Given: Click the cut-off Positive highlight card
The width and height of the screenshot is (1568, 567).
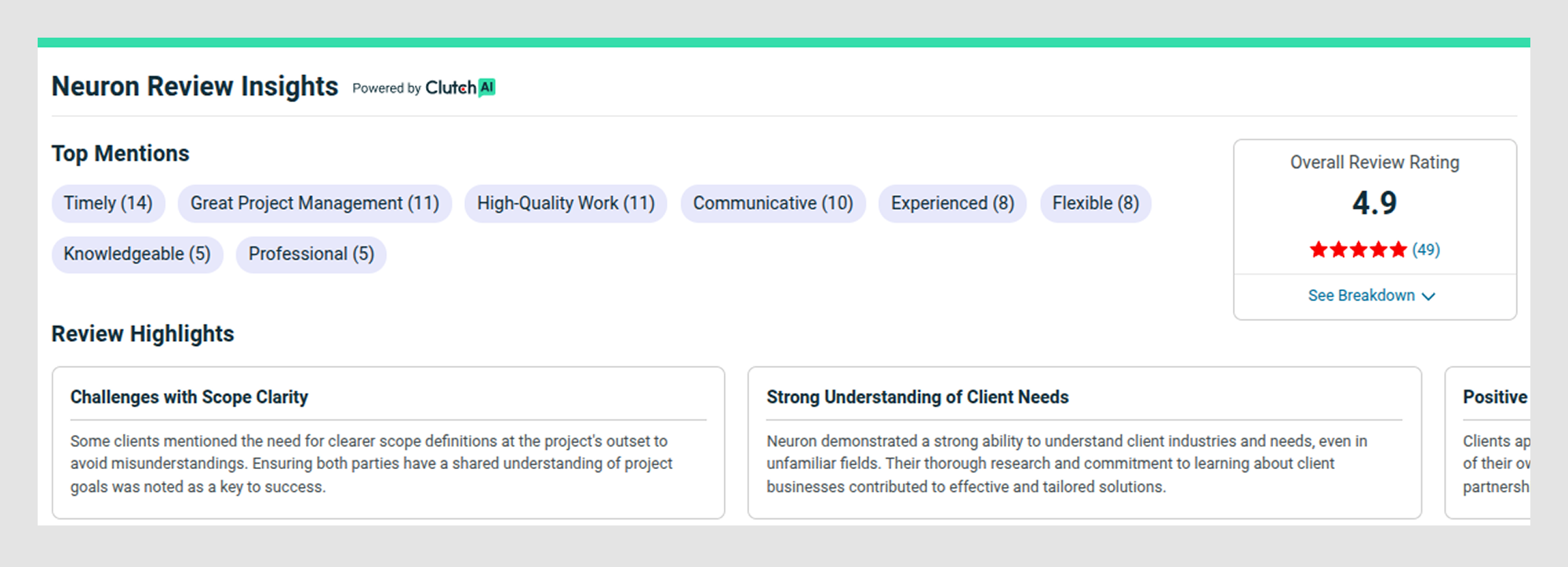Looking at the screenshot, I should coord(1488,442).
